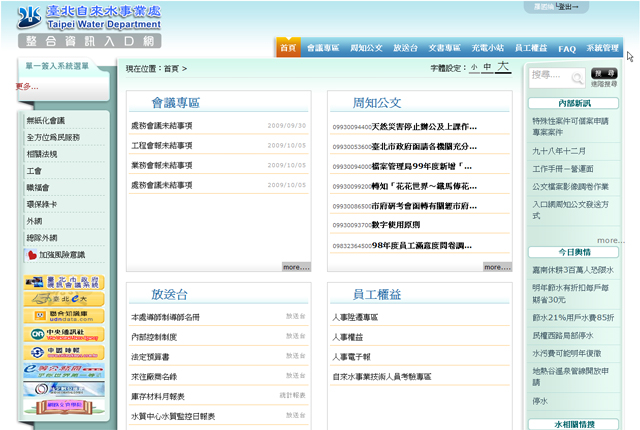640x430 pixels.
Task: Open 公文檔案影像調卷作業 in 內部新訊
Action: pyautogui.click(x=570, y=186)
